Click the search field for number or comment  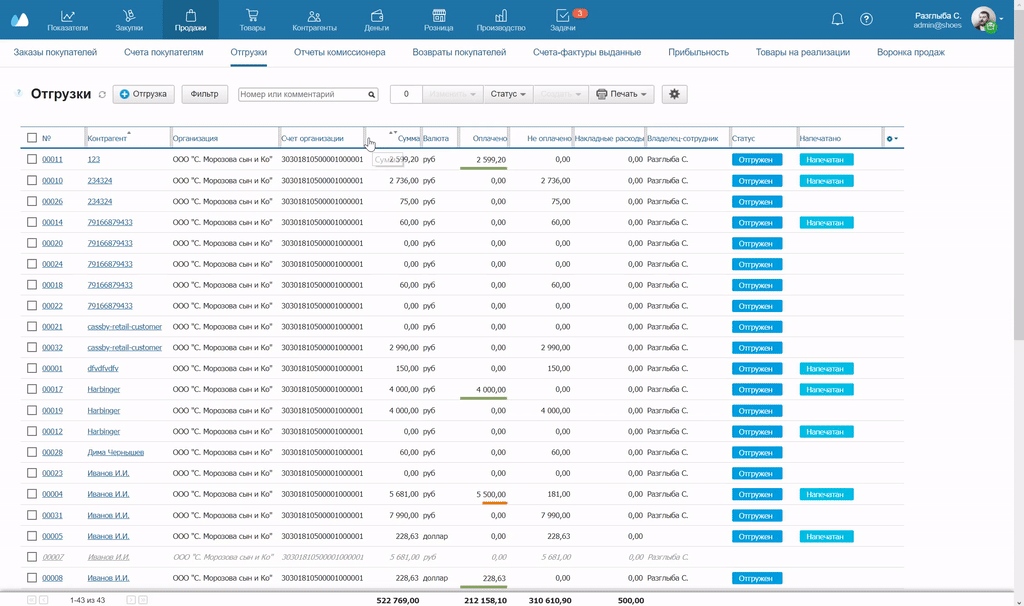[x=303, y=94]
